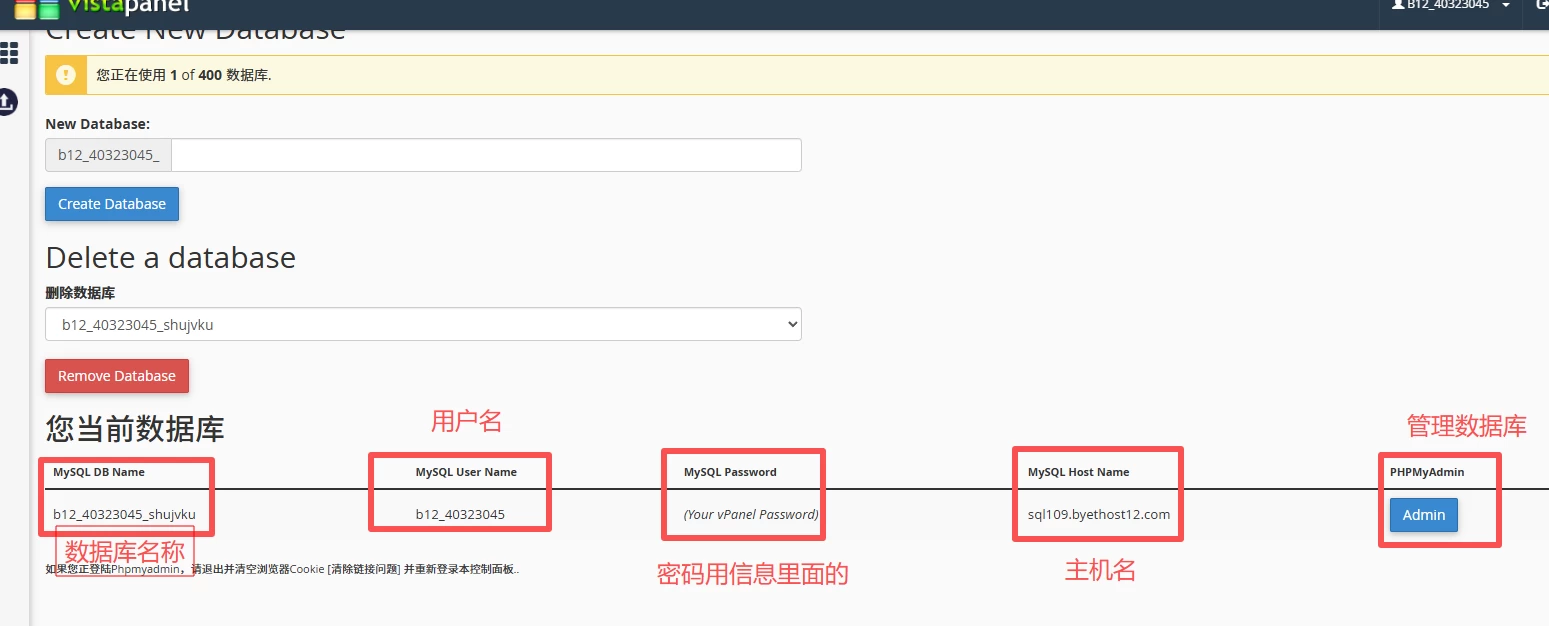
Task: Open the grid menu icon in sidebar
Action: click(8, 53)
